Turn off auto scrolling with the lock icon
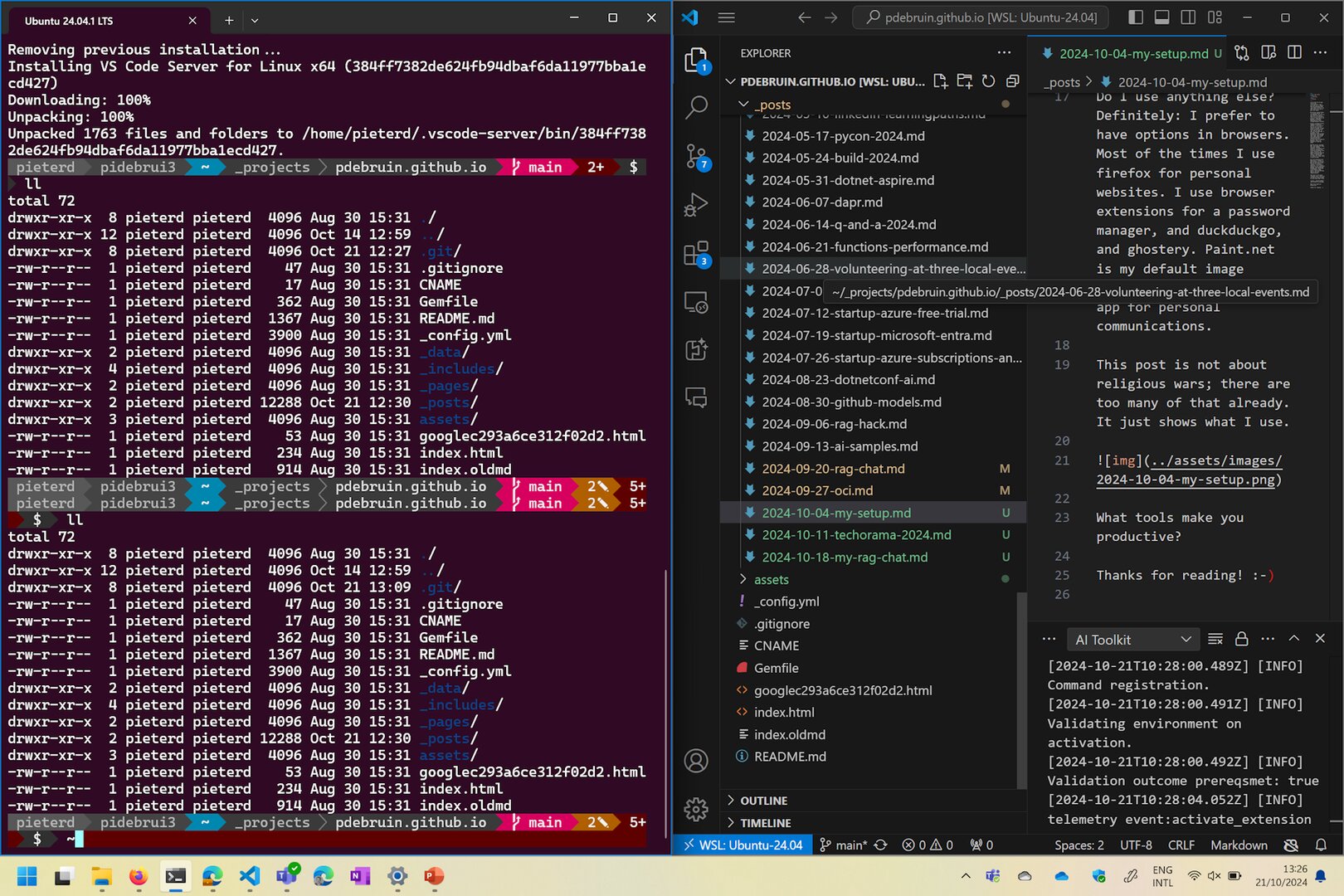The width and height of the screenshot is (1344, 896). [x=1242, y=639]
